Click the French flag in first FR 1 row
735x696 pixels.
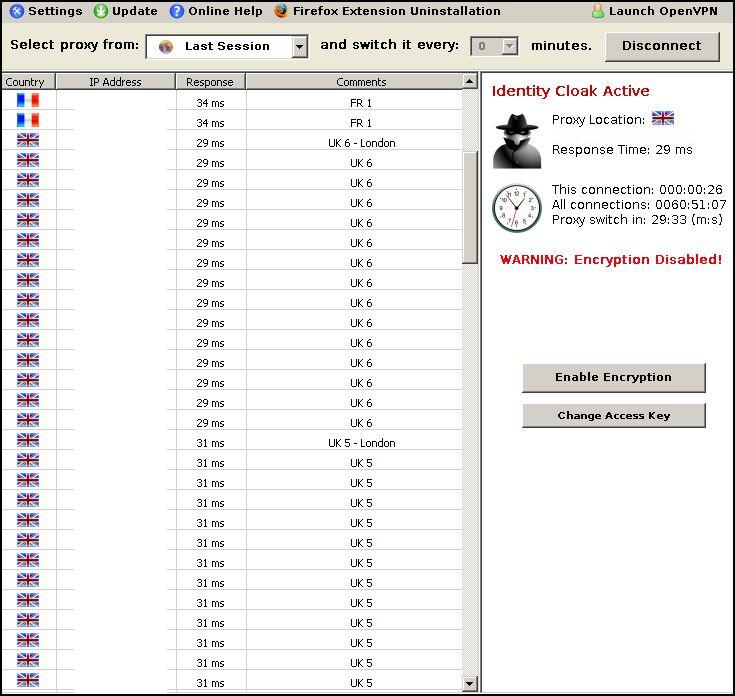28,100
